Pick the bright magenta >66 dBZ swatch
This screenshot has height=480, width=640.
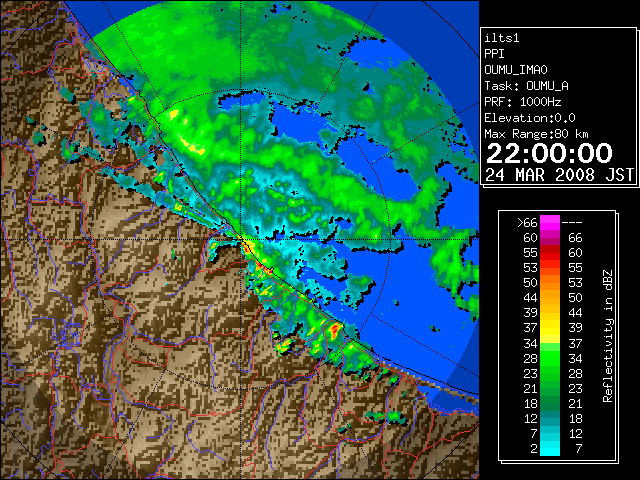(550, 222)
